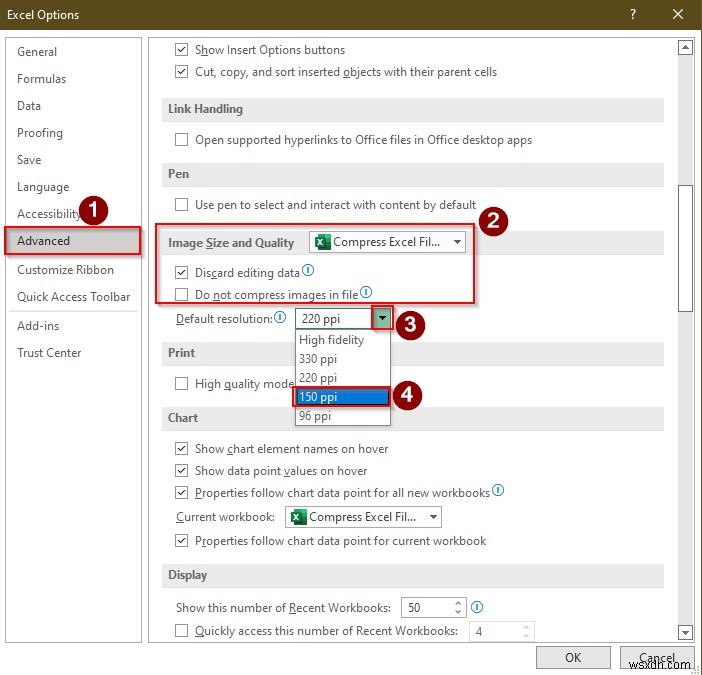702x675 pixels.
Task: Open the Default resolution dropdown arrow
Action: [x=383, y=319]
